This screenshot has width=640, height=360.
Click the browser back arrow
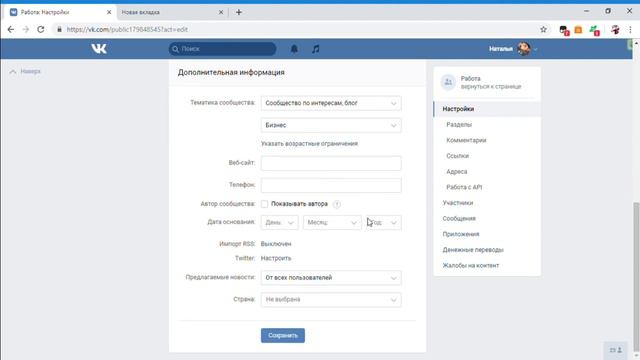[x=11, y=29]
